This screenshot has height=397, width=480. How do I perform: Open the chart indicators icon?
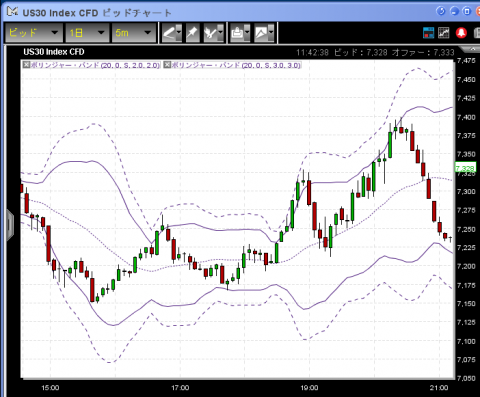[444, 33]
